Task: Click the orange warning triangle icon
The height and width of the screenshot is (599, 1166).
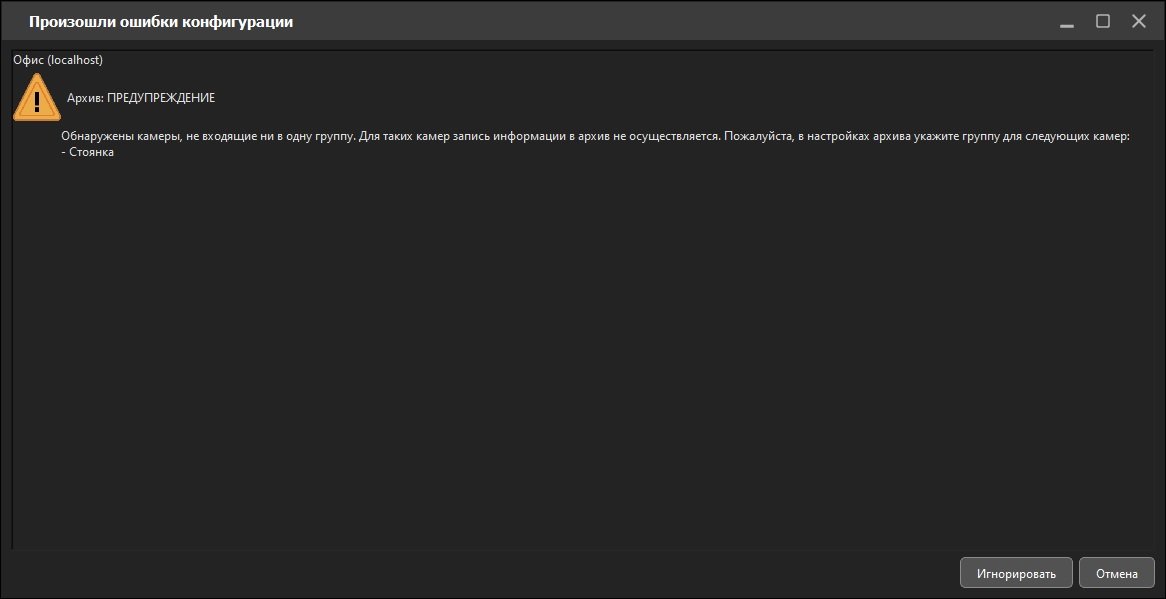Action: pos(36,97)
